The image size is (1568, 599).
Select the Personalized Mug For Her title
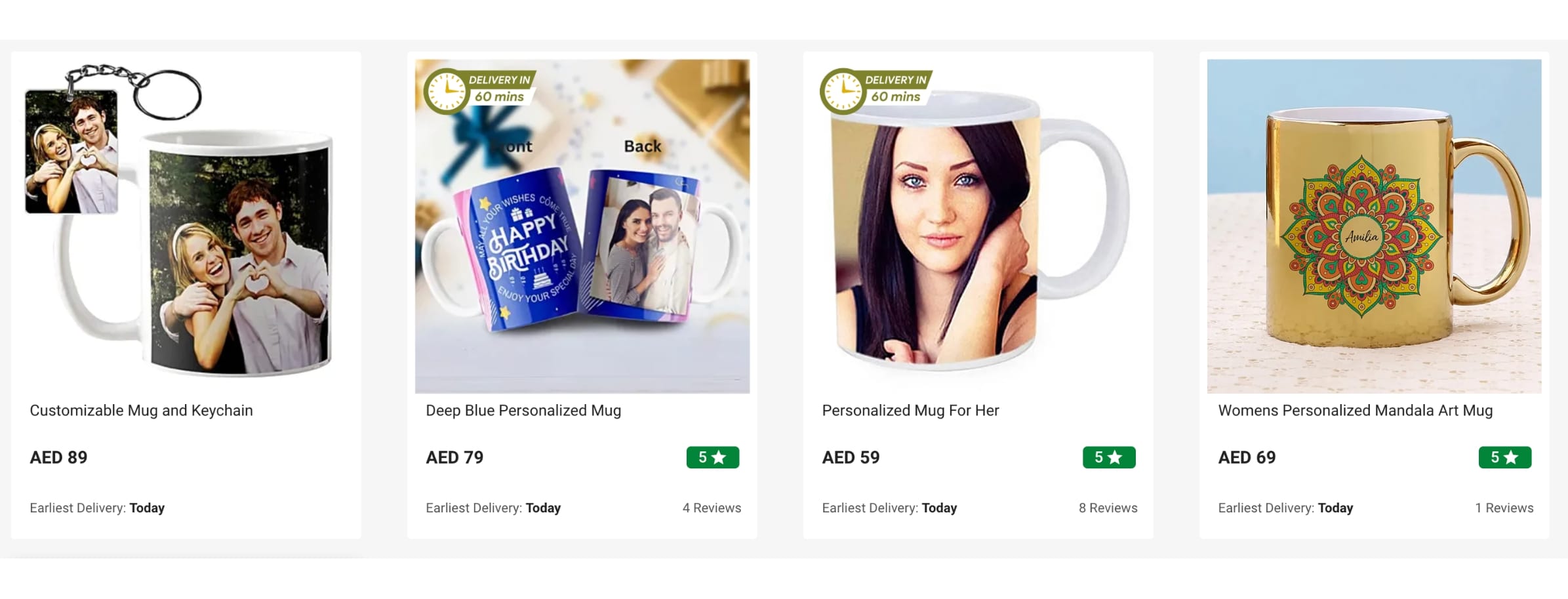point(910,411)
